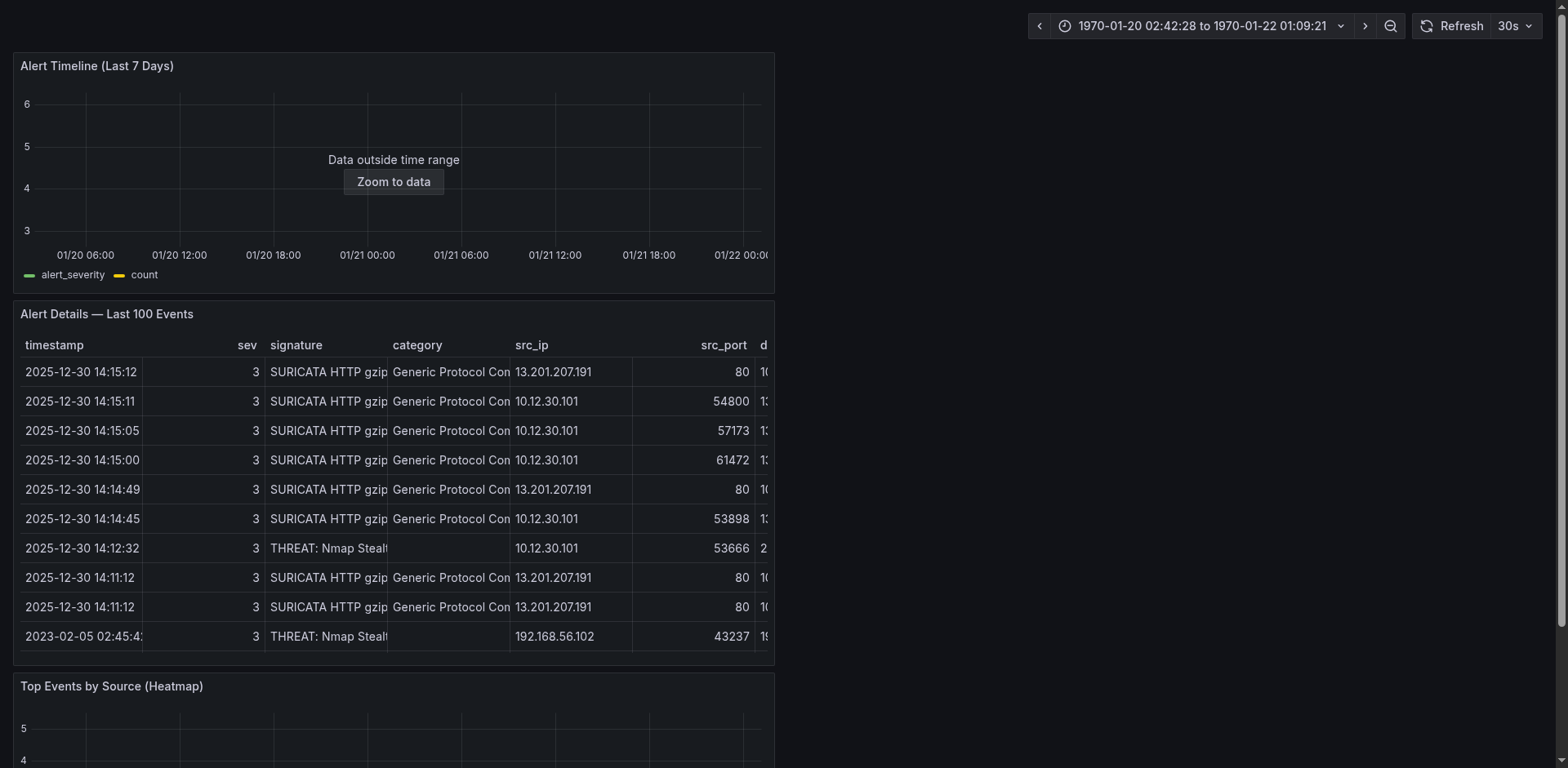The height and width of the screenshot is (768, 1568).
Task: Shift time range backward with left arrow
Action: tap(1040, 26)
